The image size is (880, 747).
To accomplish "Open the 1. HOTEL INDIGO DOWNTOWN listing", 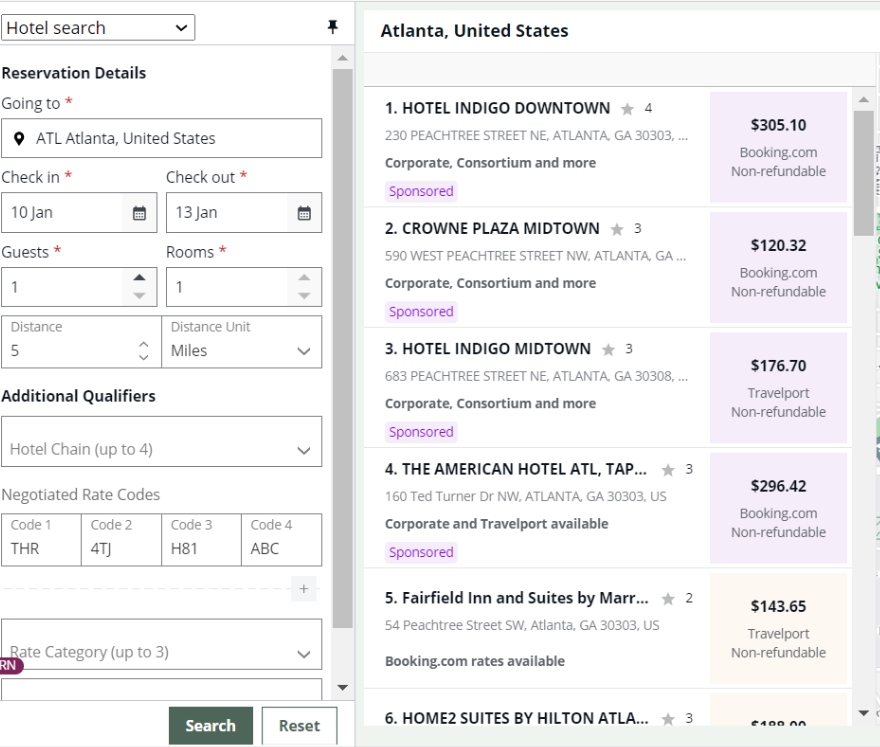I will tap(497, 108).
